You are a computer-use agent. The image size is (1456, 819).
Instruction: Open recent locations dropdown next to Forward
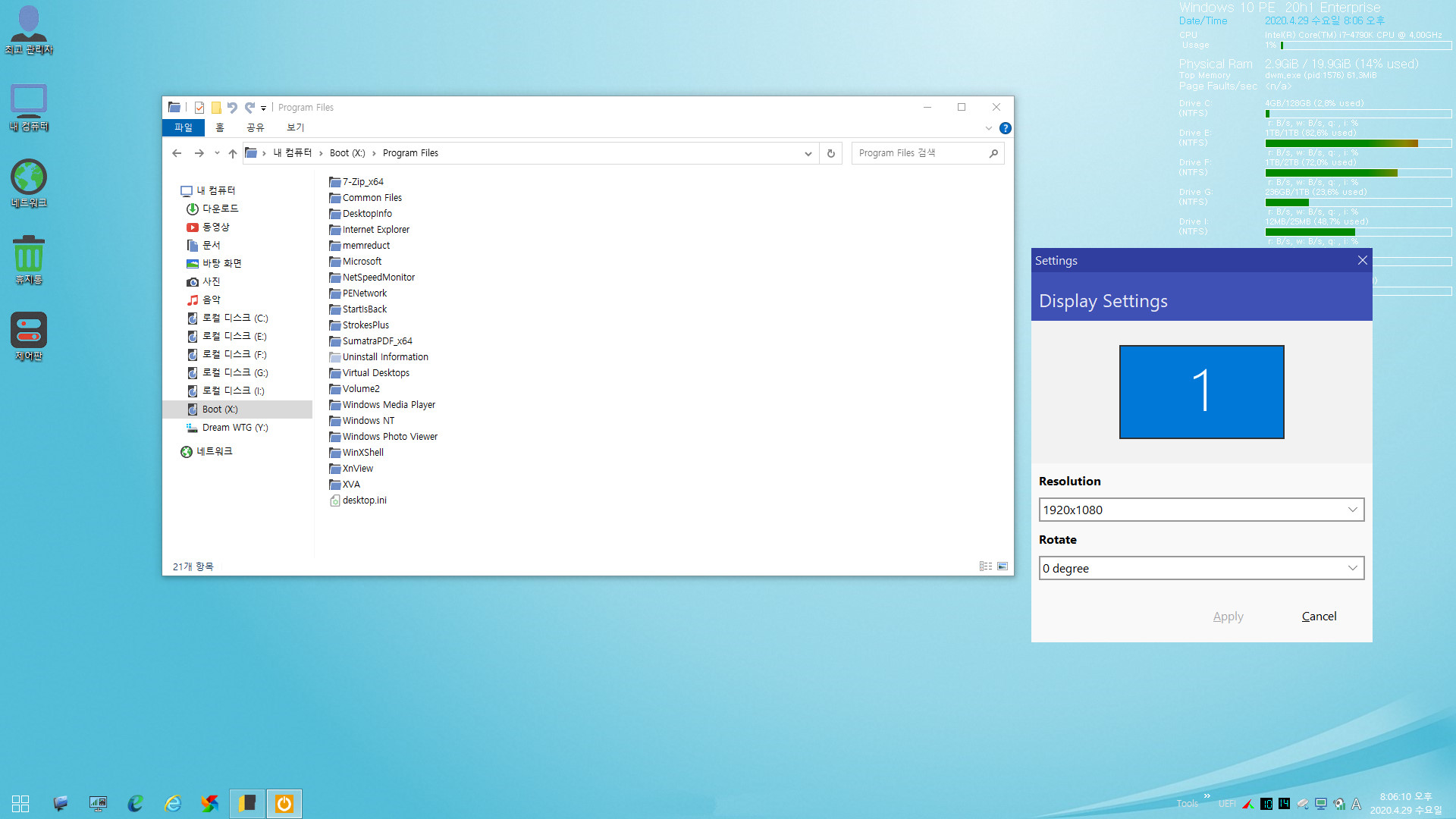pyautogui.click(x=217, y=153)
